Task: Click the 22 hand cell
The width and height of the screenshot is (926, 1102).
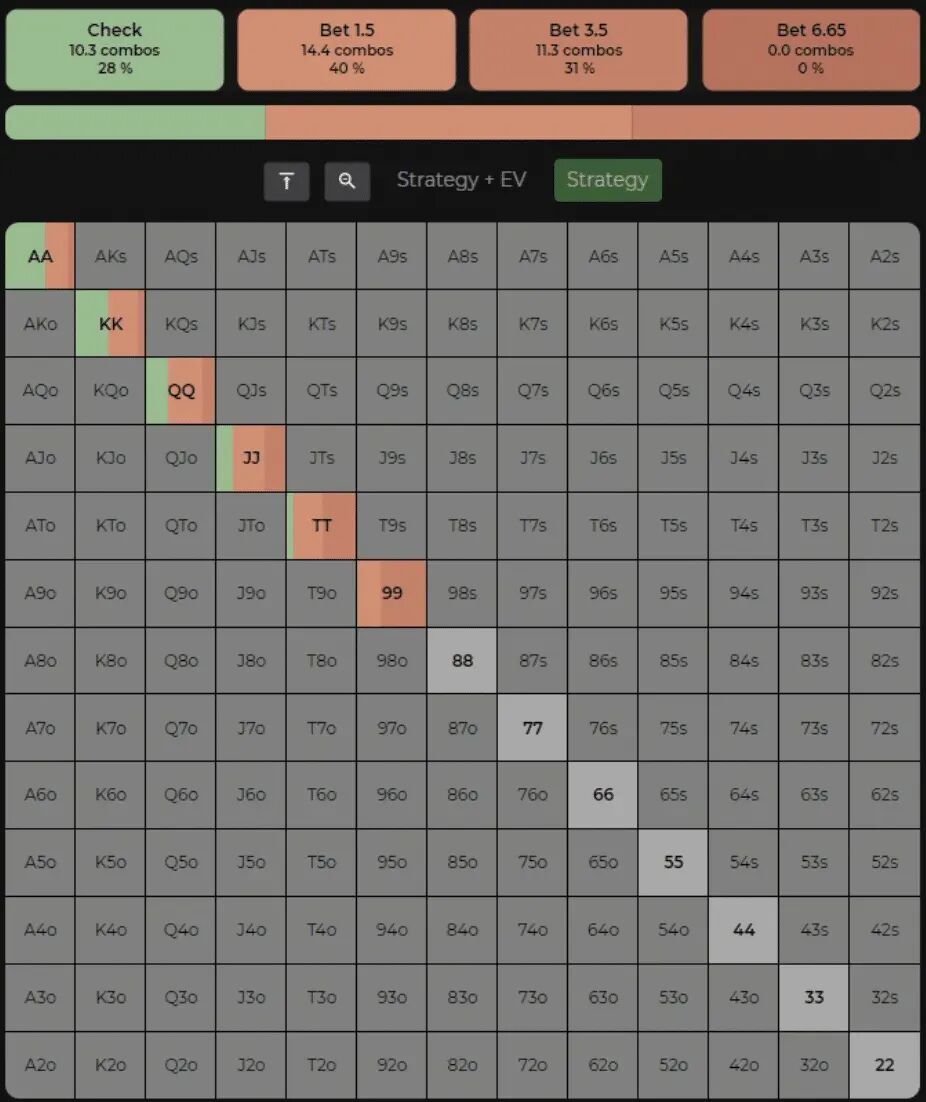Action: pyautogui.click(x=884, y=1064)
